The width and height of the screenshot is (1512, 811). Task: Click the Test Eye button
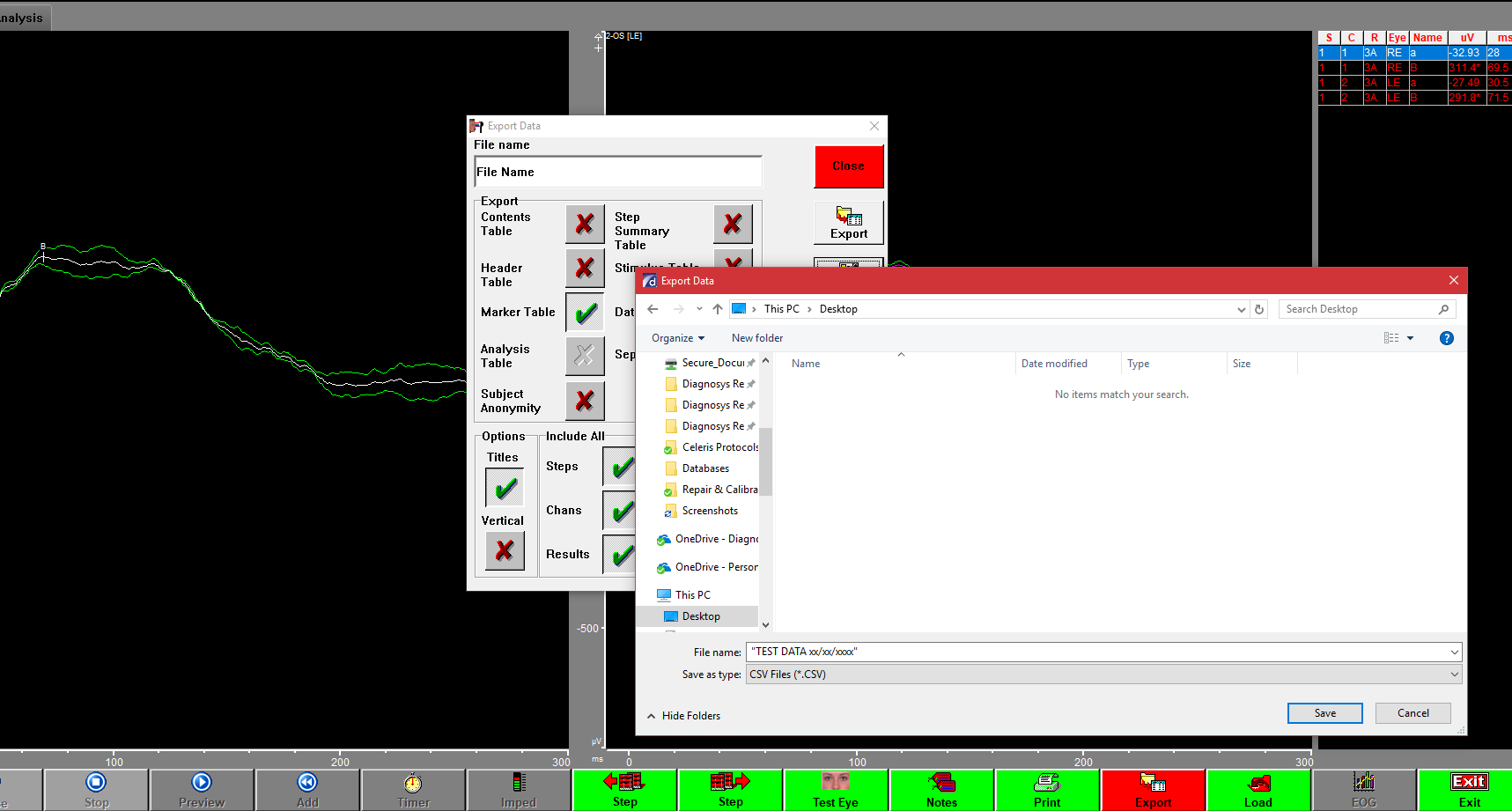[x=836, y=790]
